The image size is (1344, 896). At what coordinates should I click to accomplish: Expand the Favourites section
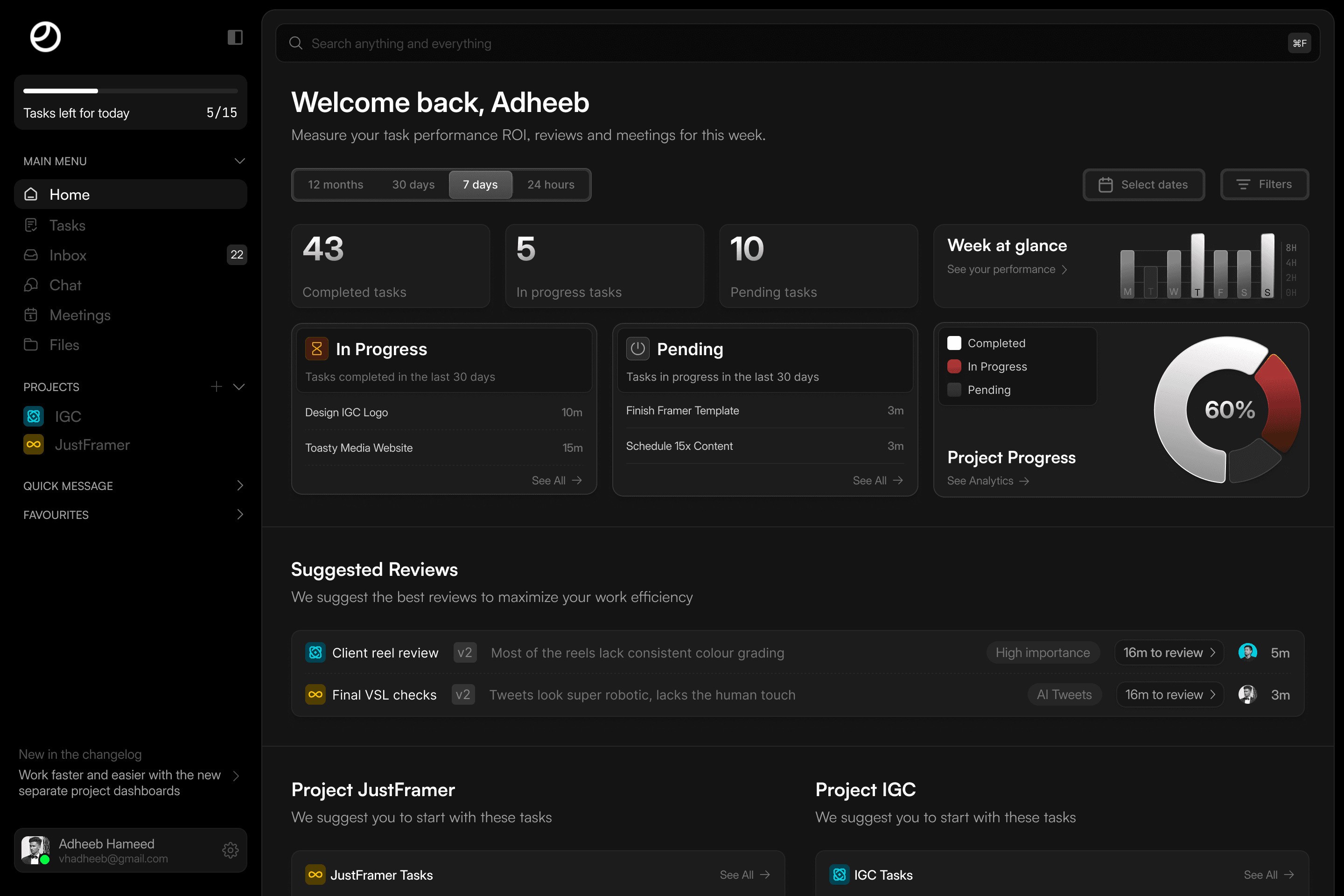pyautogui.click(x=239, y=514)
